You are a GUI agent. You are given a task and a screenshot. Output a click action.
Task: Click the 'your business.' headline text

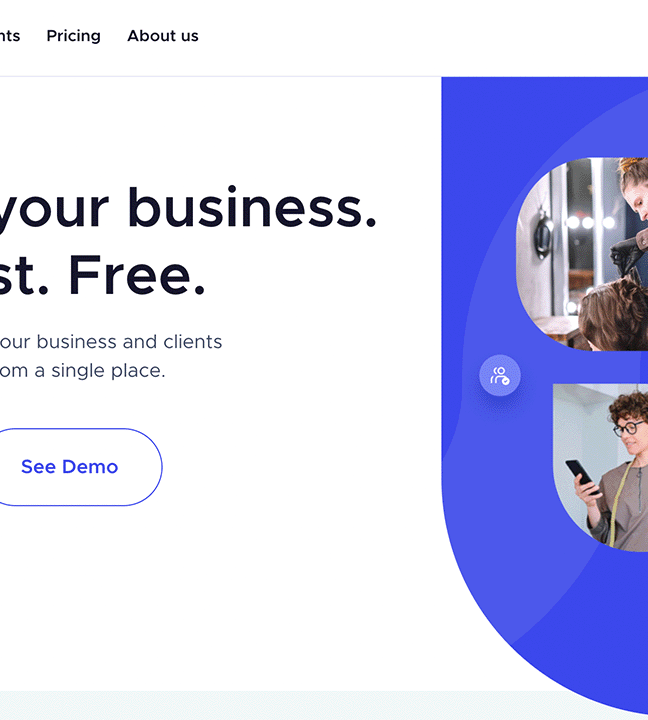(x=186, y=208)
